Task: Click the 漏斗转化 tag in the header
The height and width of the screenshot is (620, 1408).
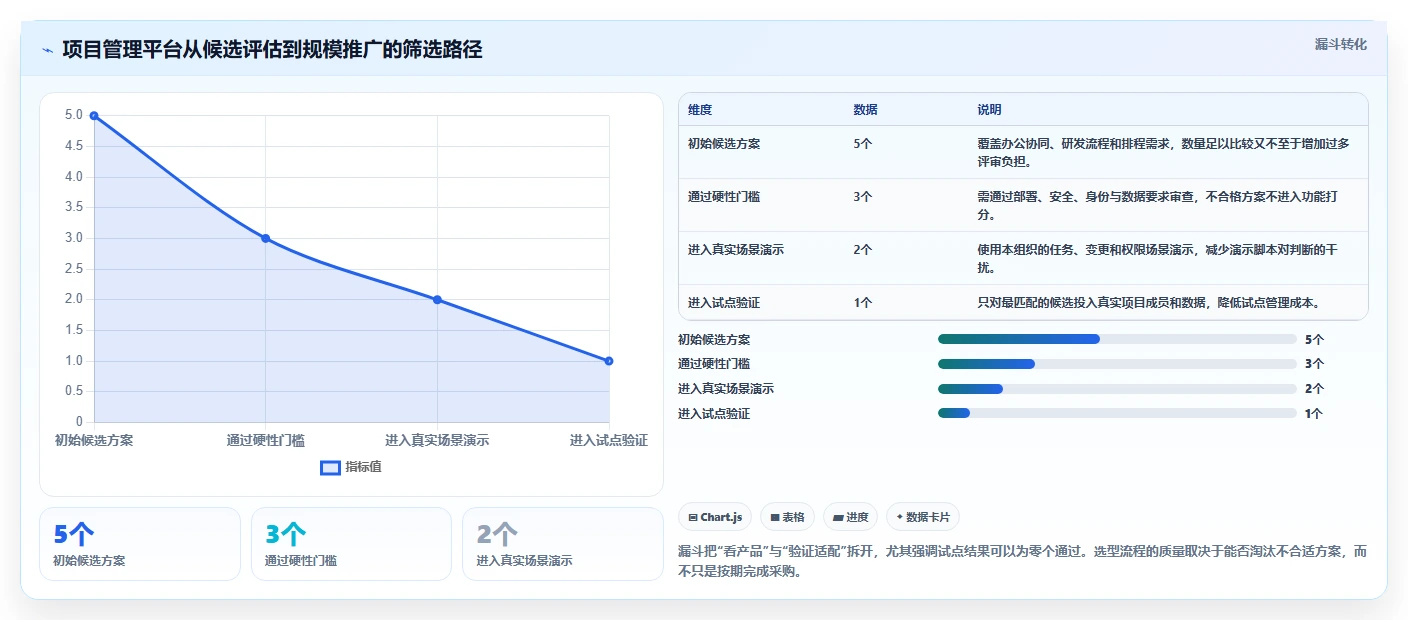Action: [x=1340, y=44]
